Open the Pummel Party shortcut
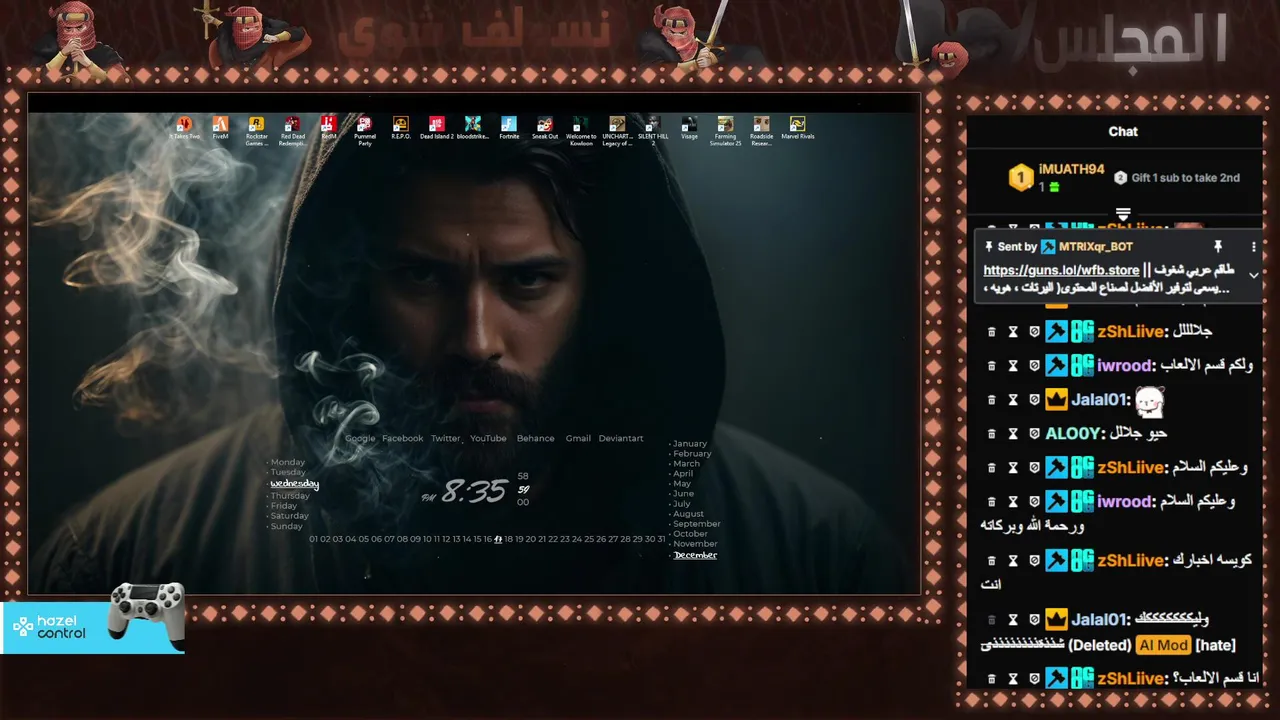This screenshot has width=1280, height=720. click(364, 130)
